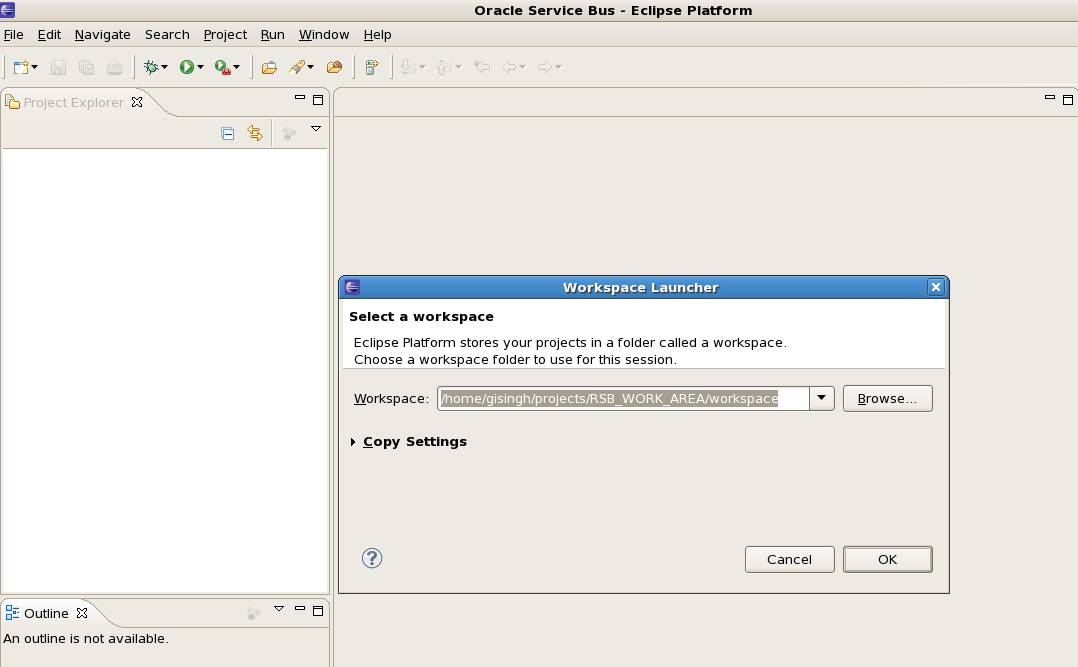Maximize the Project Explorer panel
Image resolution: width=1078 pixels, height=667 pixels.
(318, 100)
